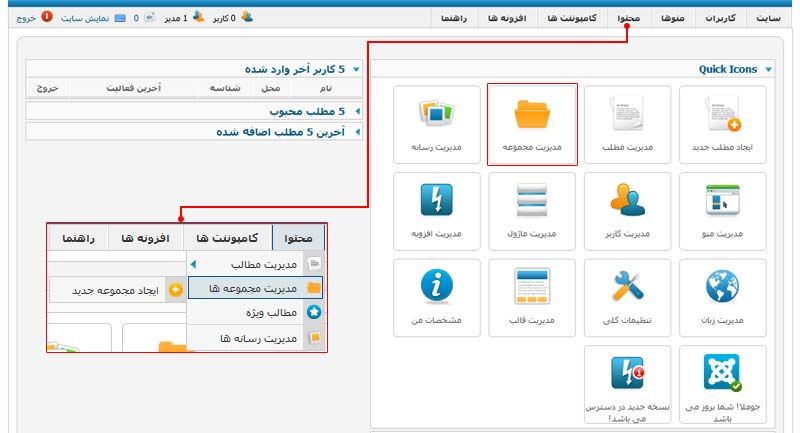Open the ایجاد مطلب جدید quick icon
The image size is (800, 433).
point(722,124)
